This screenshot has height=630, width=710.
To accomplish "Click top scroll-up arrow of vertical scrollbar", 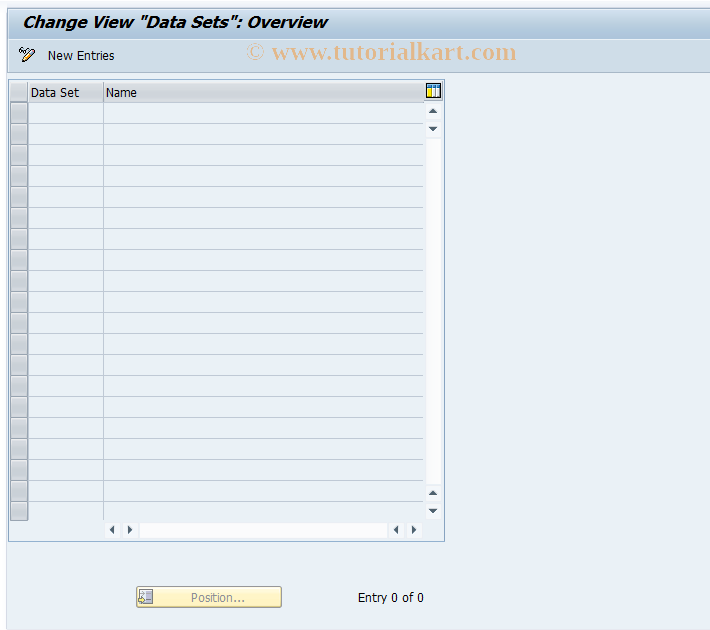I will coord(433,111).
